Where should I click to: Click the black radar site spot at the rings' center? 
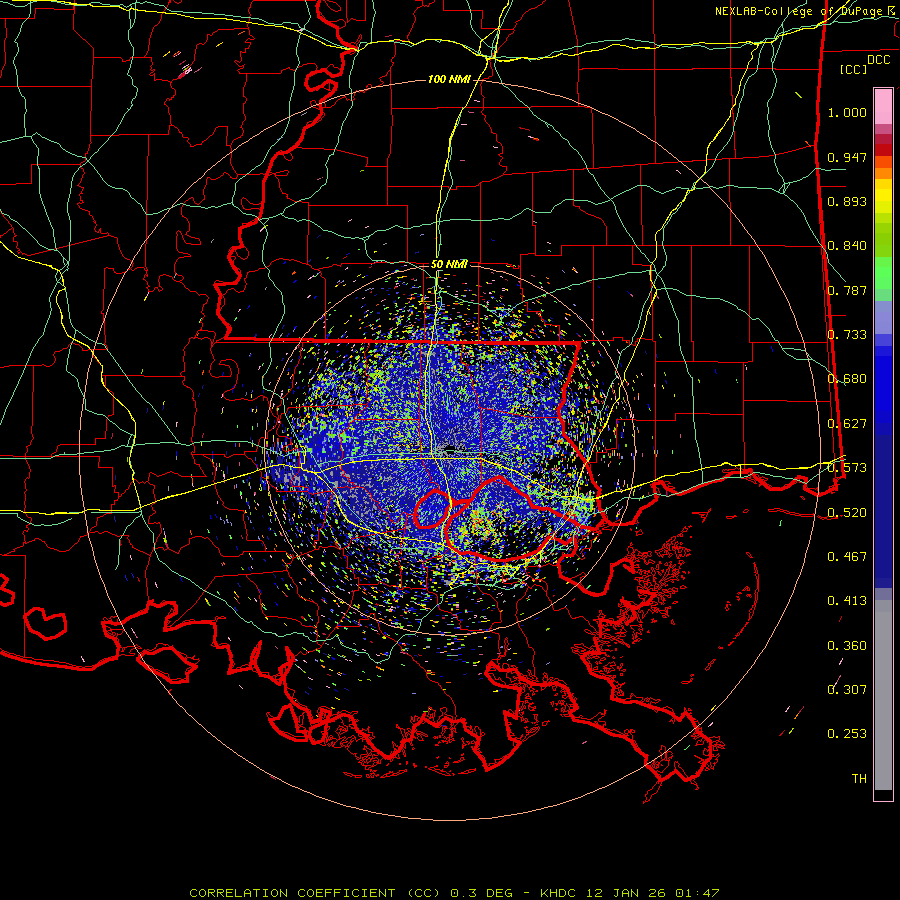pos(450,449)
